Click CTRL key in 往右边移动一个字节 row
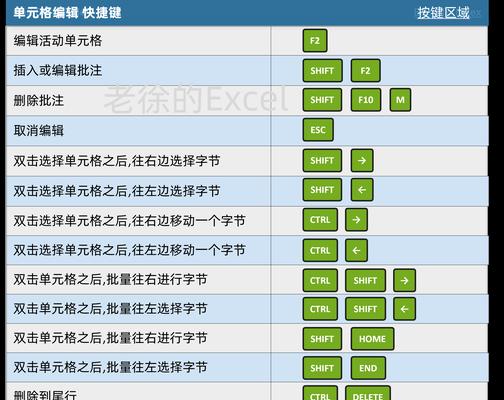The width and height of the screenshot is (504, 400). (320, 220)
